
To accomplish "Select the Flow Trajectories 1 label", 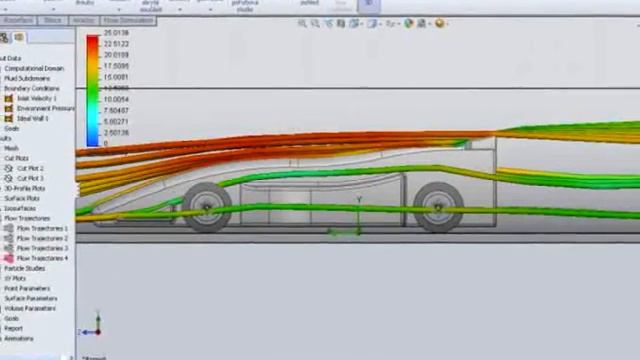I will (x=42, y=228).
